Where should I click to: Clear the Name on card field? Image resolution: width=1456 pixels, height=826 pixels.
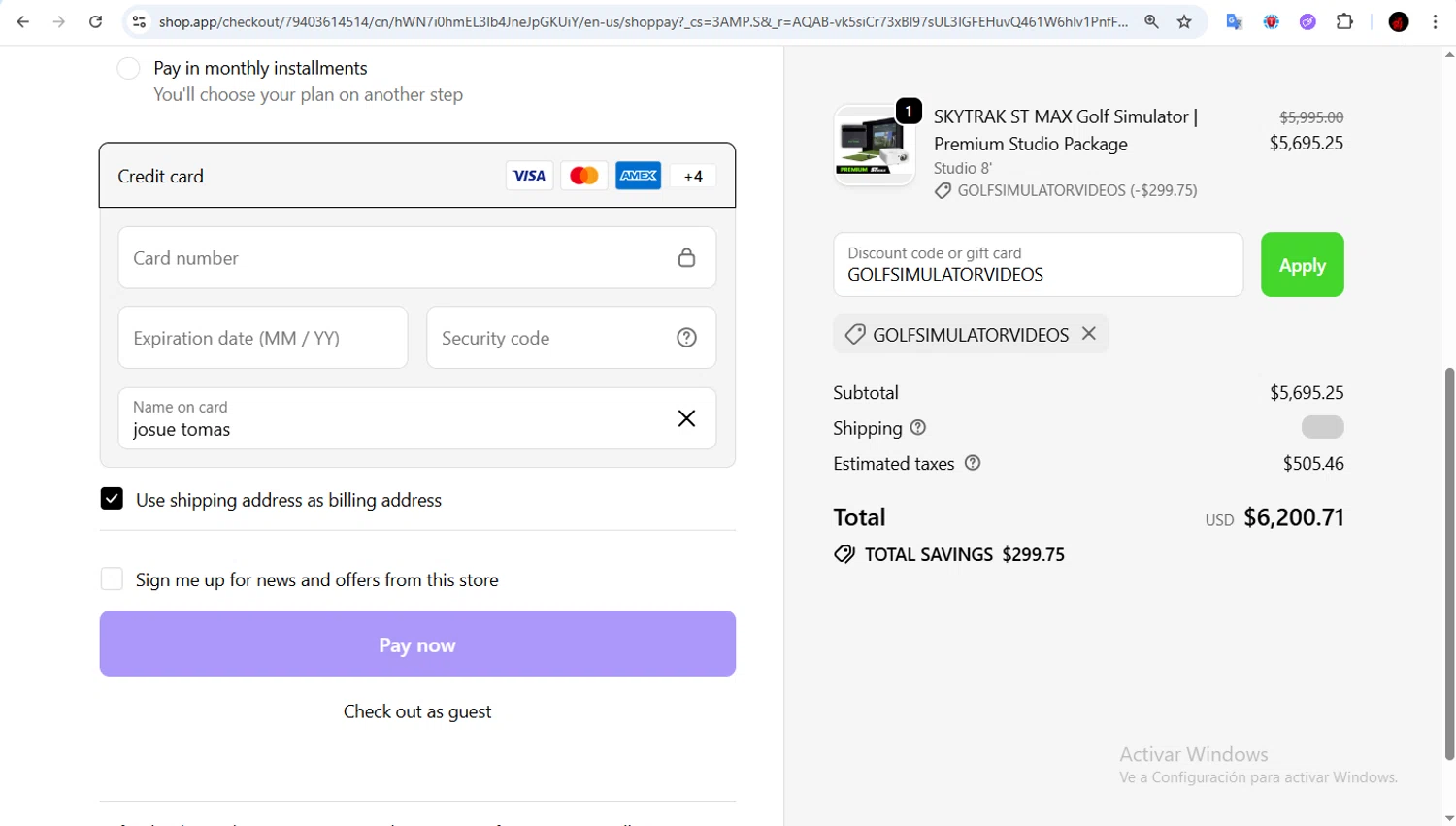(x=686, y=418)
